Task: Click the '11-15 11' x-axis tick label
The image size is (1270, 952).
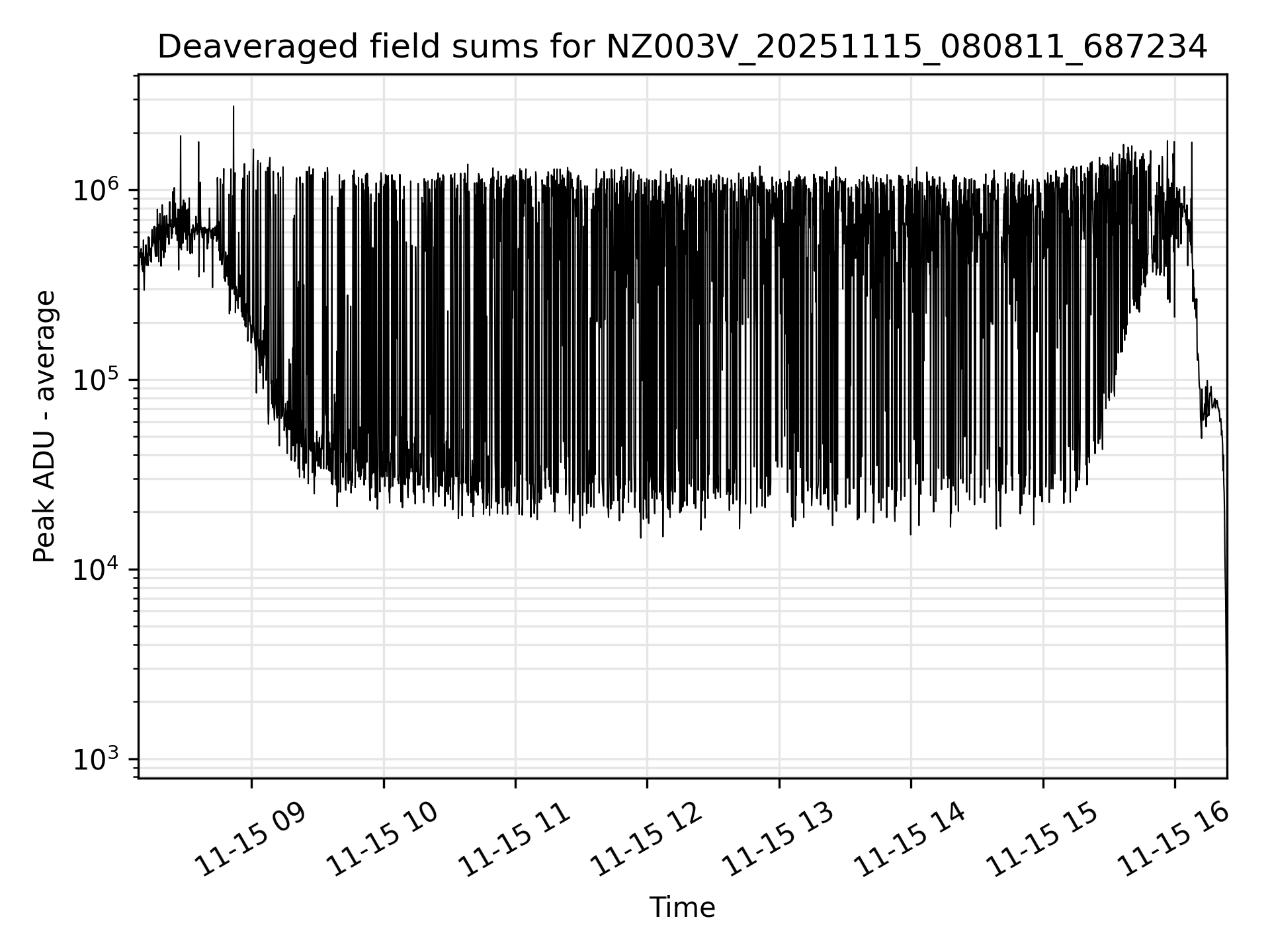Action: tap(515, 840)
